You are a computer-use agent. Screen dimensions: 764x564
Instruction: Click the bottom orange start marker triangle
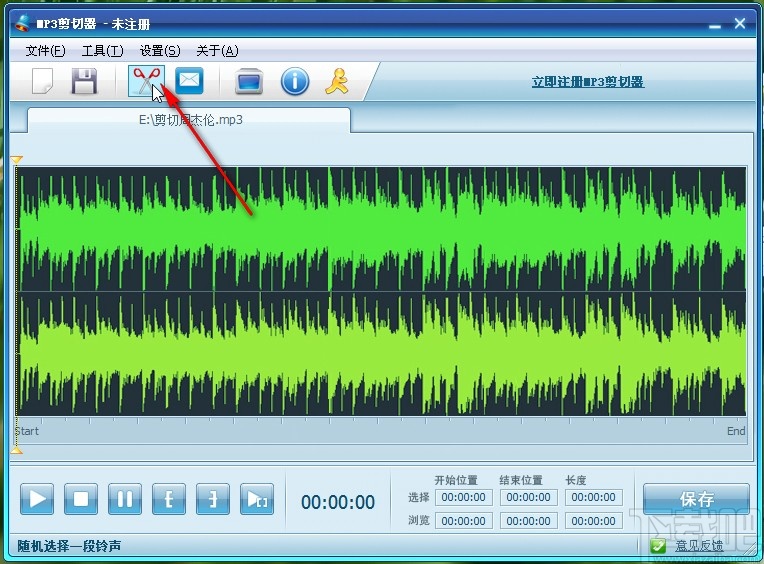pyautogui.click(x=17, y=451)
